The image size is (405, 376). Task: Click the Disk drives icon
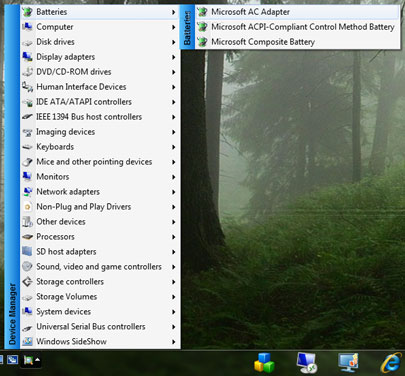(x=27, y=42)
